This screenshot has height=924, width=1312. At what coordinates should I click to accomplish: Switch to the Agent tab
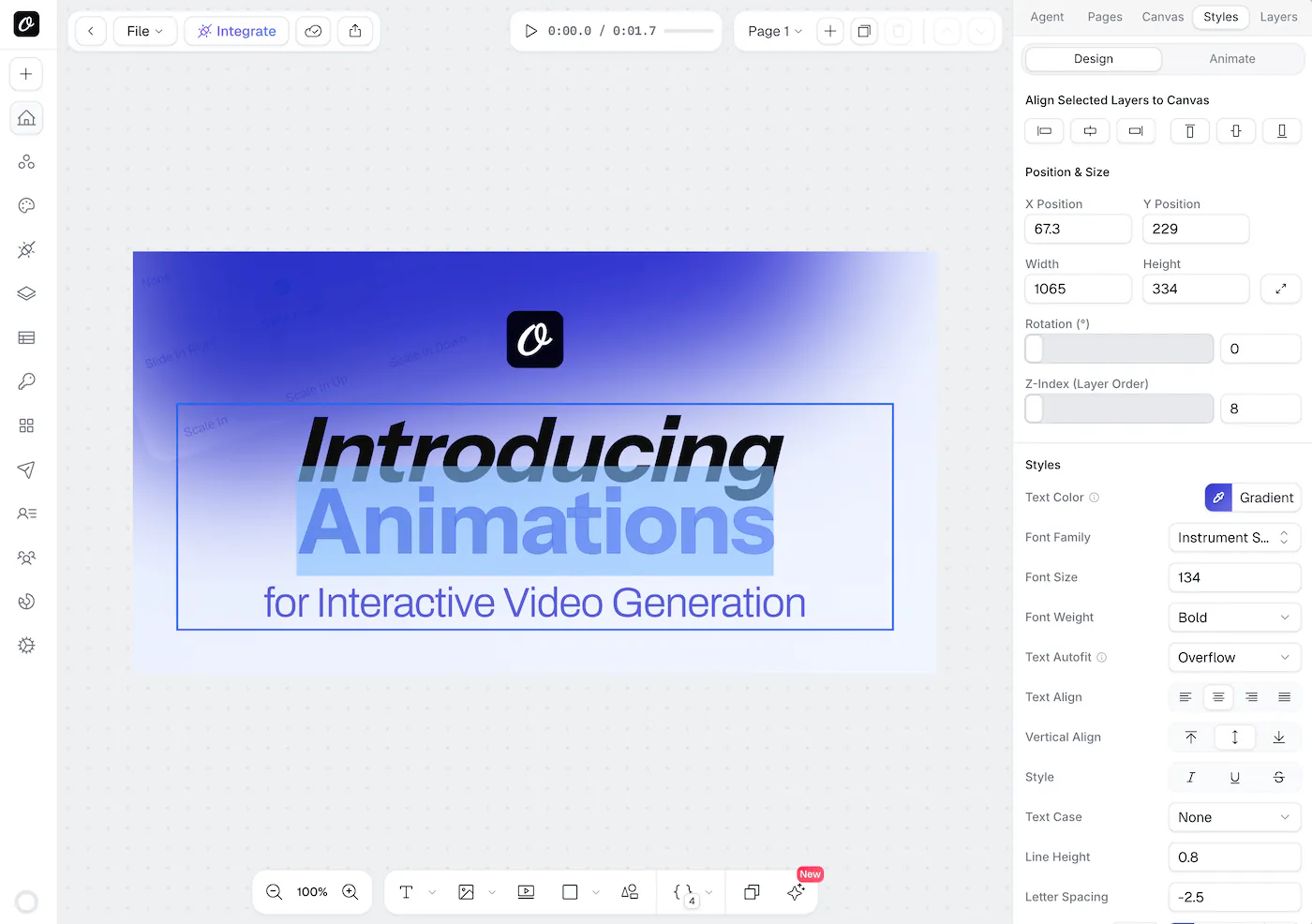pyautogui.click(x=1047, y=17)
